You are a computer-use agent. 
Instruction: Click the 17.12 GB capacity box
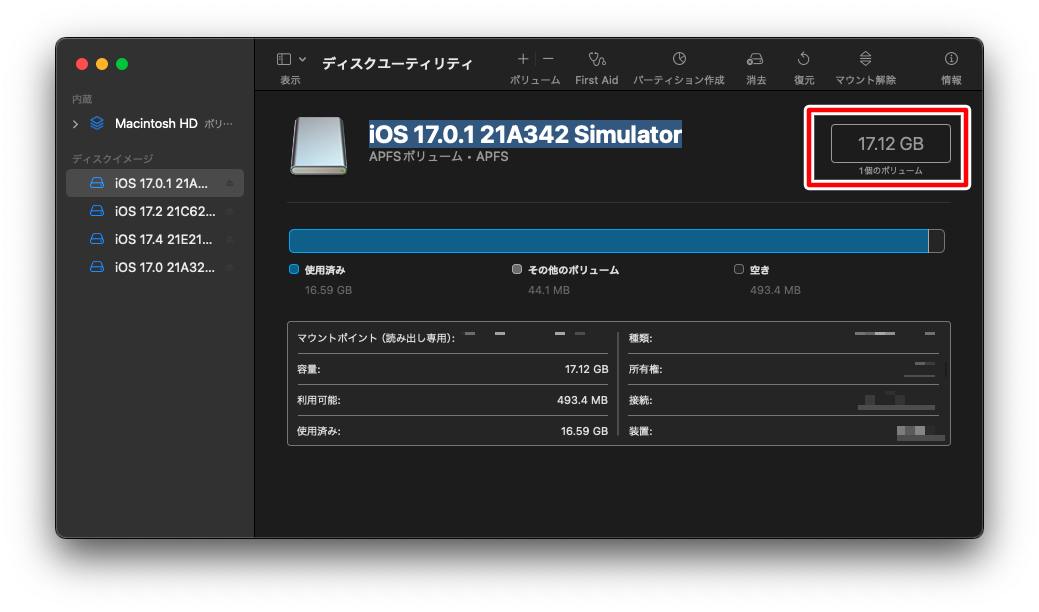[891, 144]
